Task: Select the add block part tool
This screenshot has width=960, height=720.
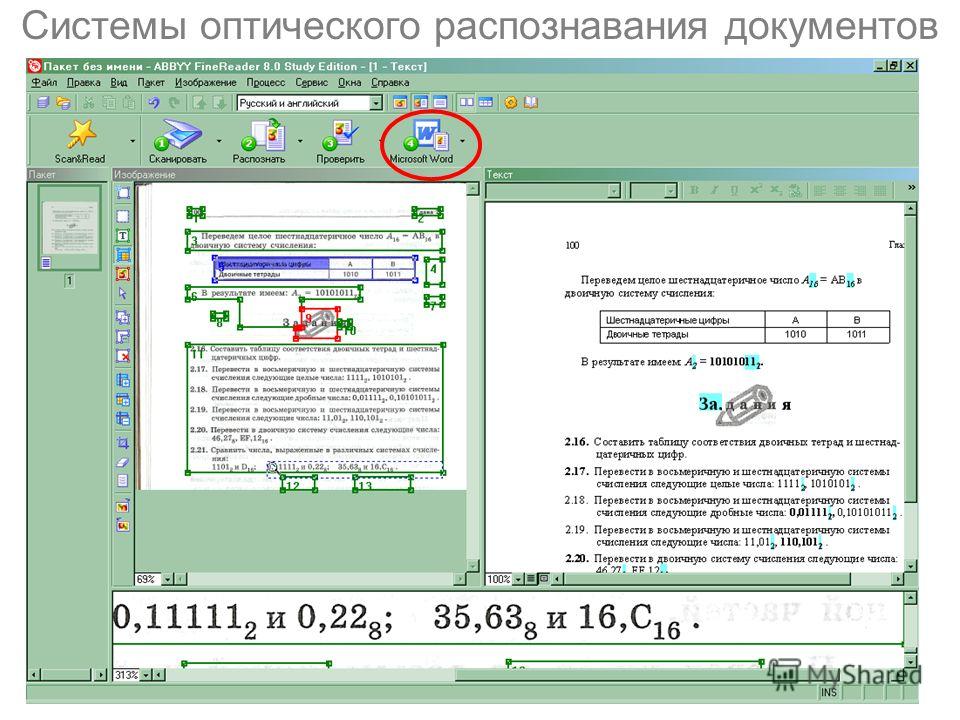Action: 123,317
